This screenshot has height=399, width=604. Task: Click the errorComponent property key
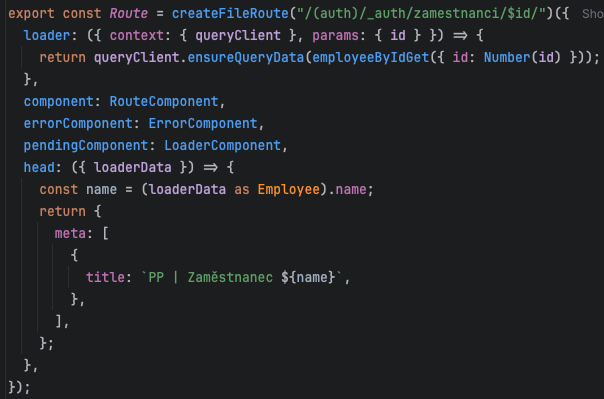[78, 124]
